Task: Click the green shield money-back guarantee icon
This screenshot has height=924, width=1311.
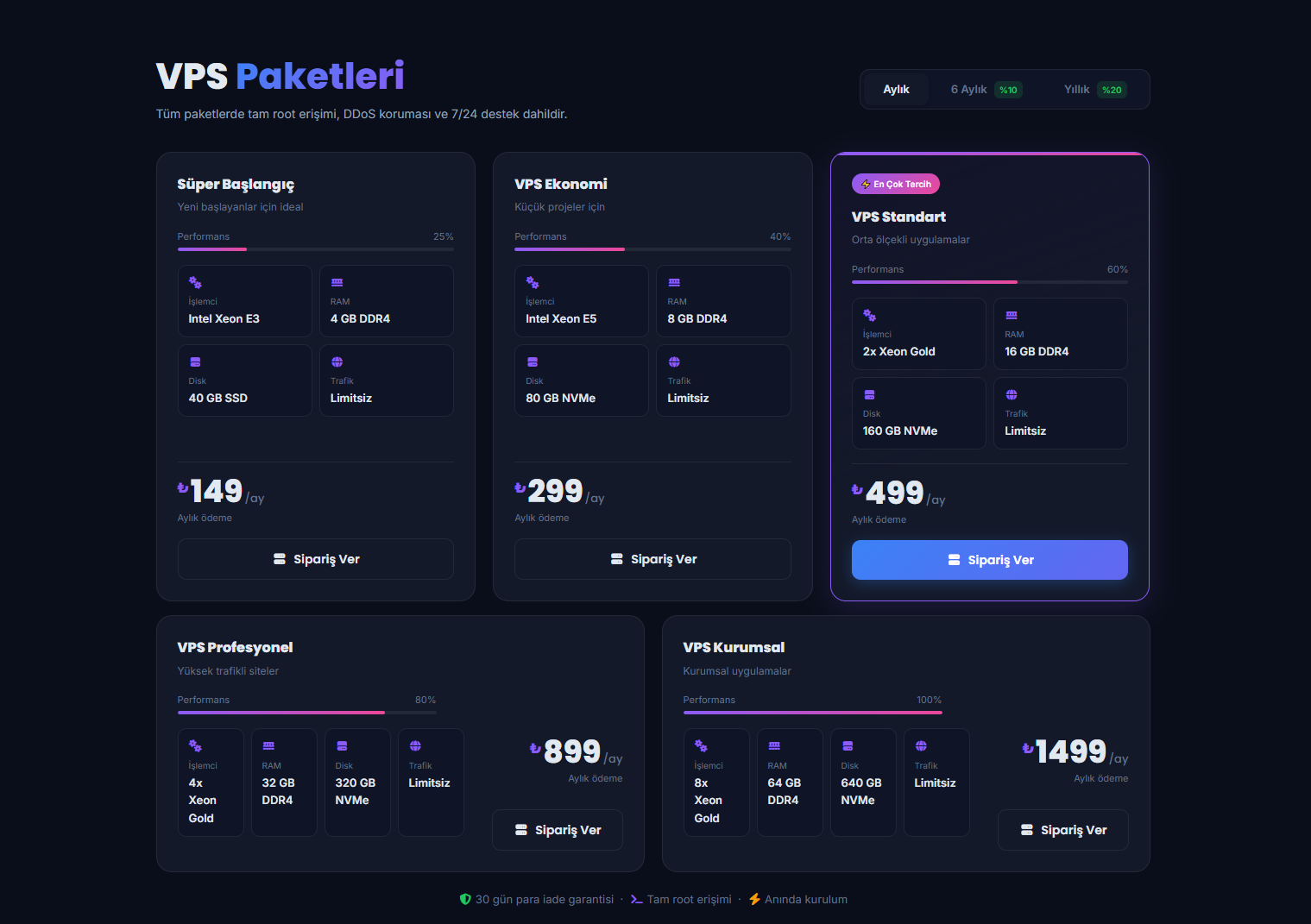Action: click(x=465, y=899)
